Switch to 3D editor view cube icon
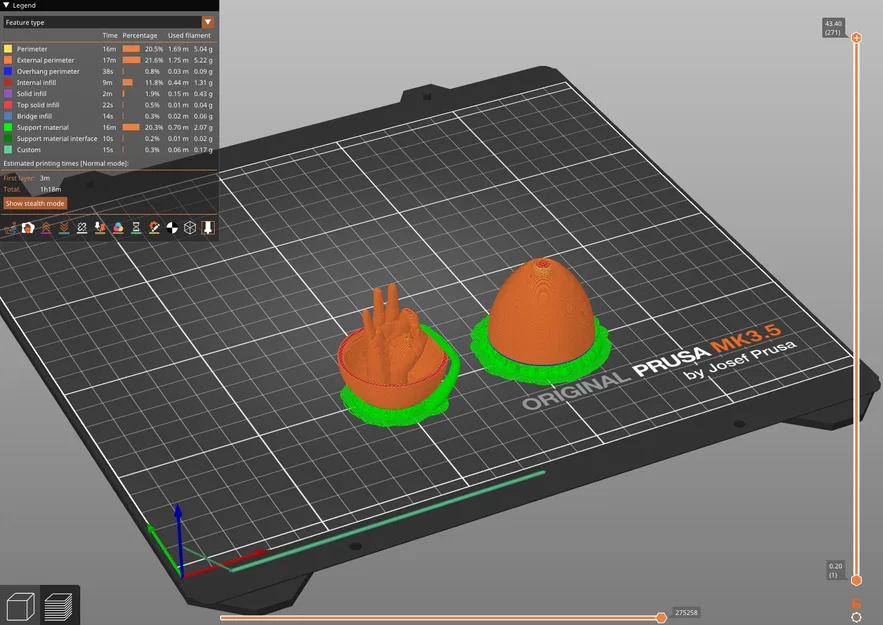883x625 pixels. (x=20, y=606)
